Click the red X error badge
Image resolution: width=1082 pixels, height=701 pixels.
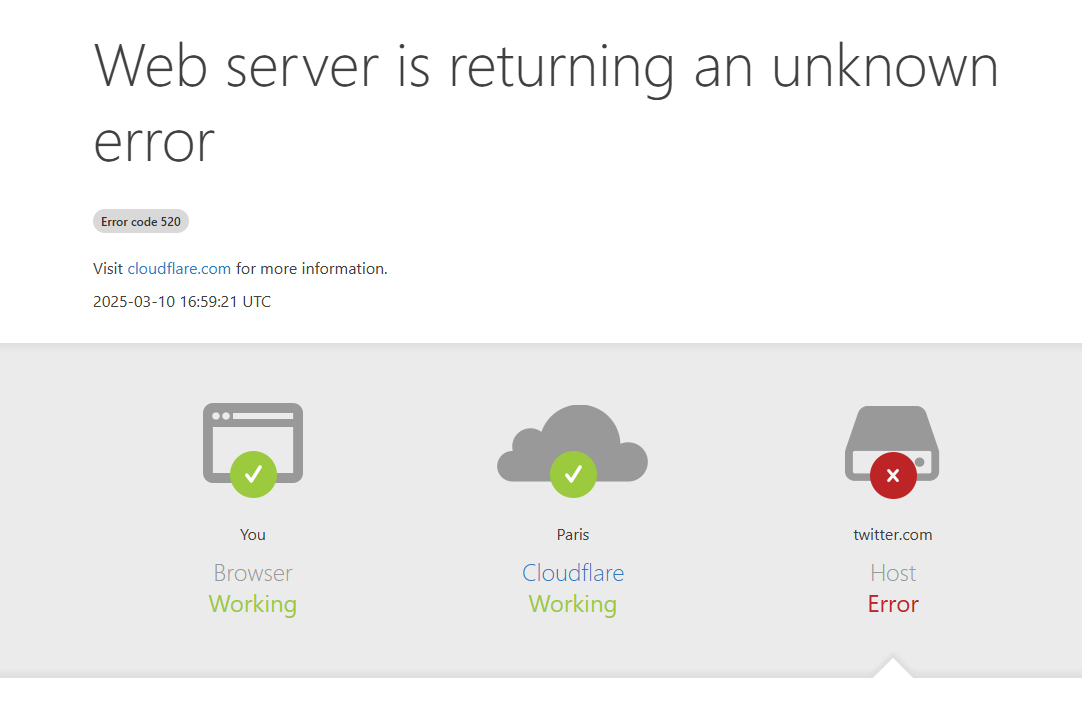[893, 475]
